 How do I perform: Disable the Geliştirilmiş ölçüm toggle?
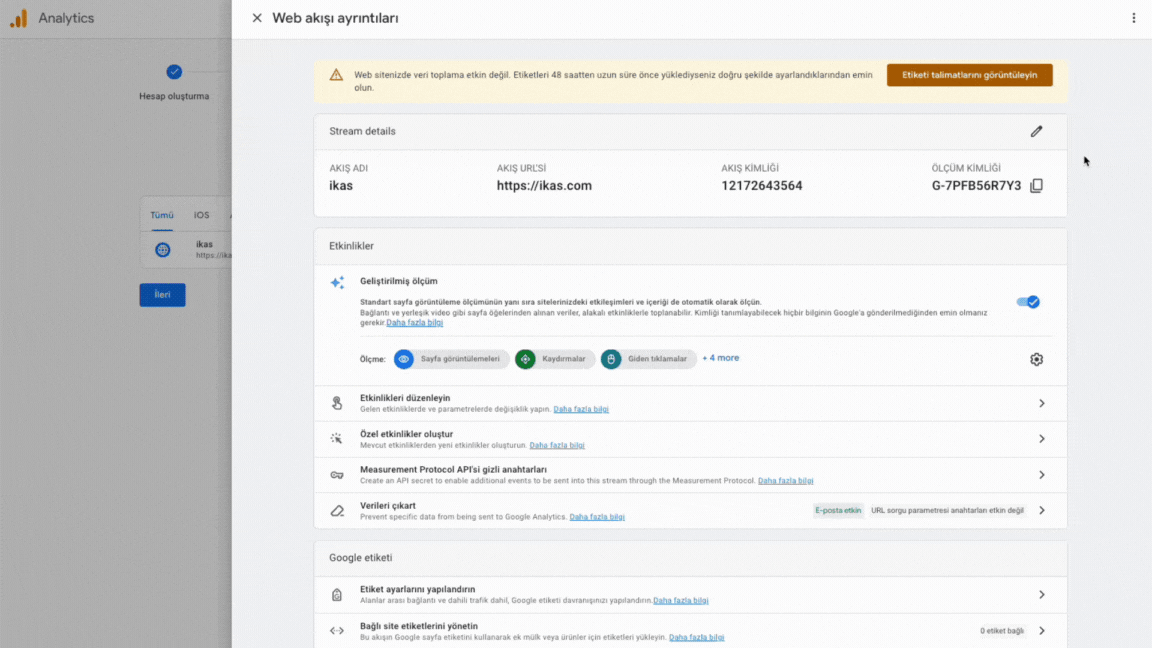tap(1027, 302)
